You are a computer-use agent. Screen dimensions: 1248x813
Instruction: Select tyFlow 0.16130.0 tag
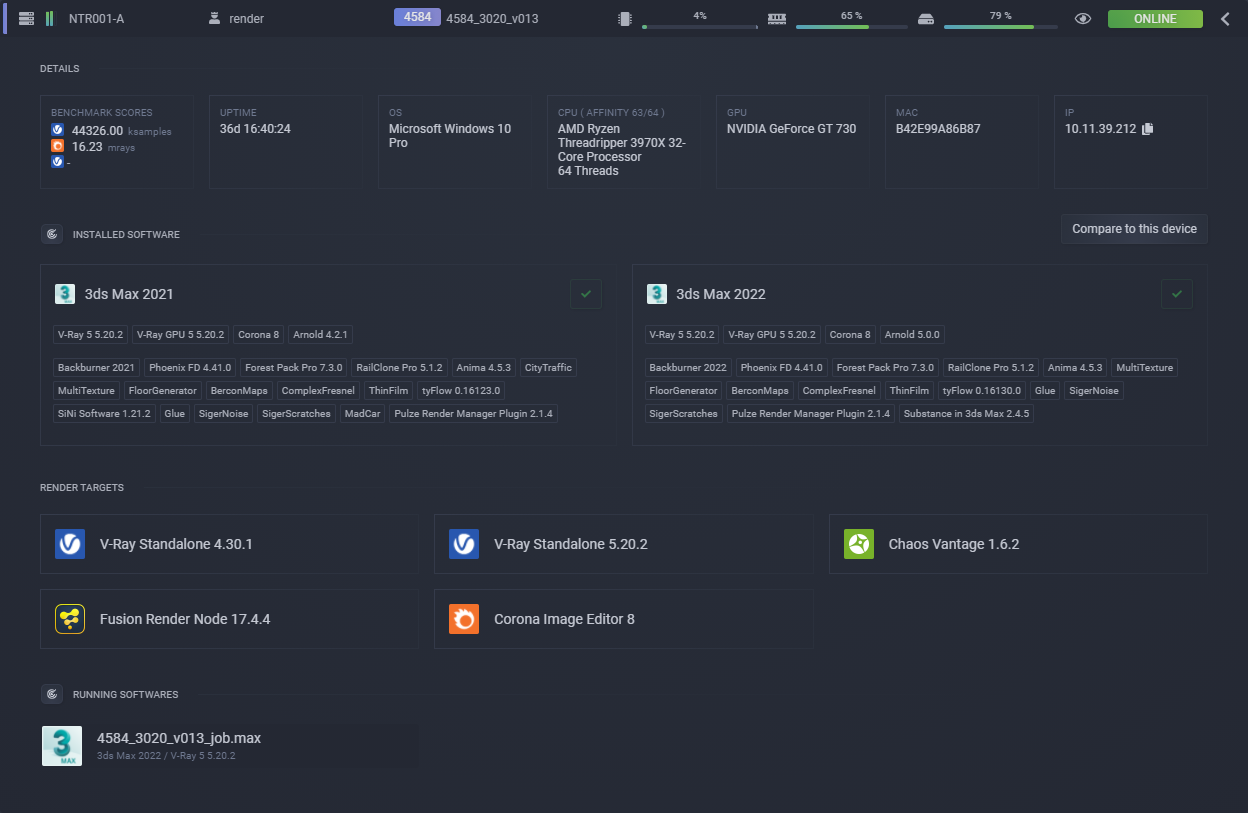[x=981, y=391]
